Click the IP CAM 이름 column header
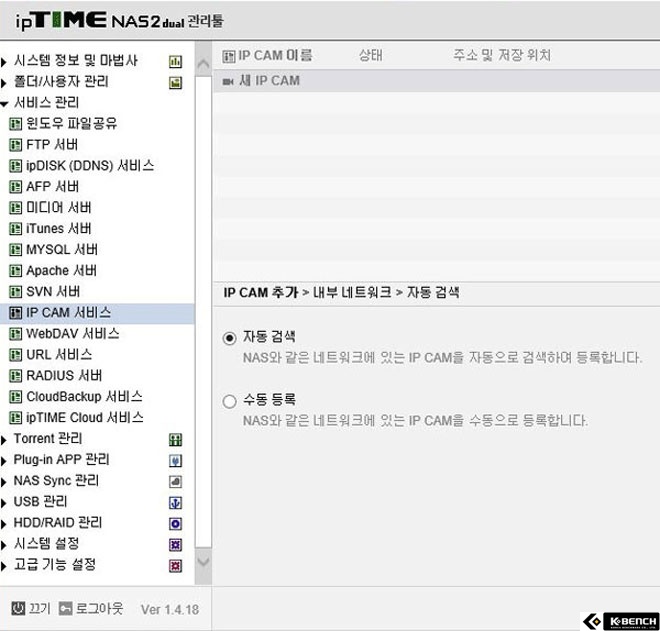This screenshot has height=631, width=660. [x=275, y=56]
